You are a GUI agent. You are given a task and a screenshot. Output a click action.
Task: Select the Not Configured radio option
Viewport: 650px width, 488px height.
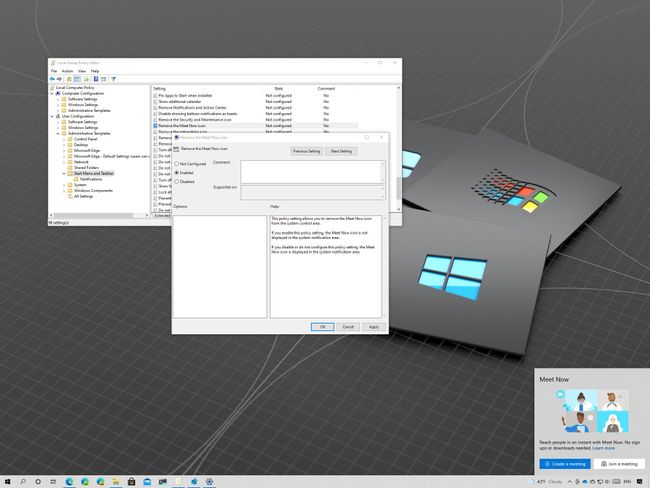178,162
